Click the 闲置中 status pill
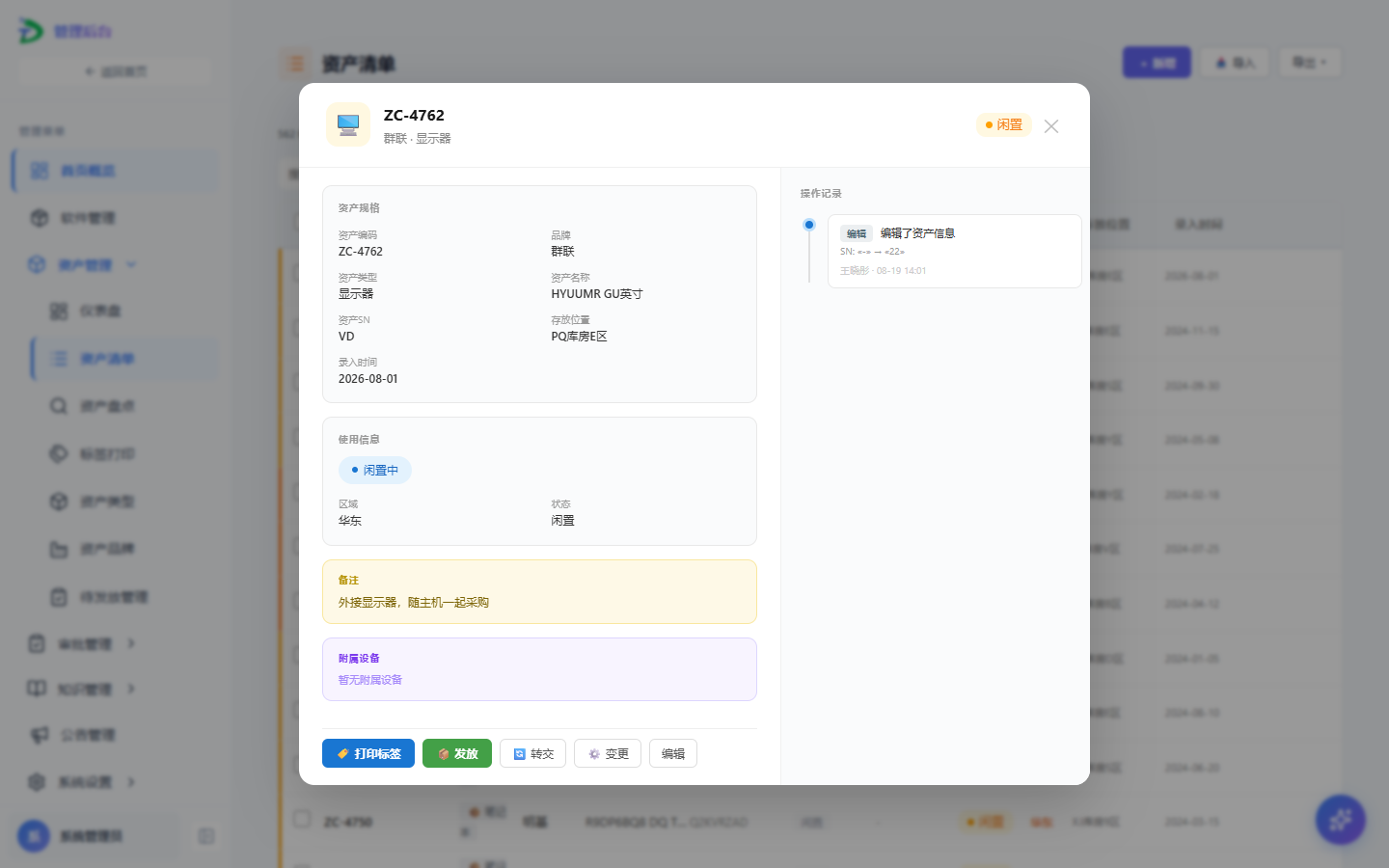Screen dimensions: 1389x868 (375, 470)
